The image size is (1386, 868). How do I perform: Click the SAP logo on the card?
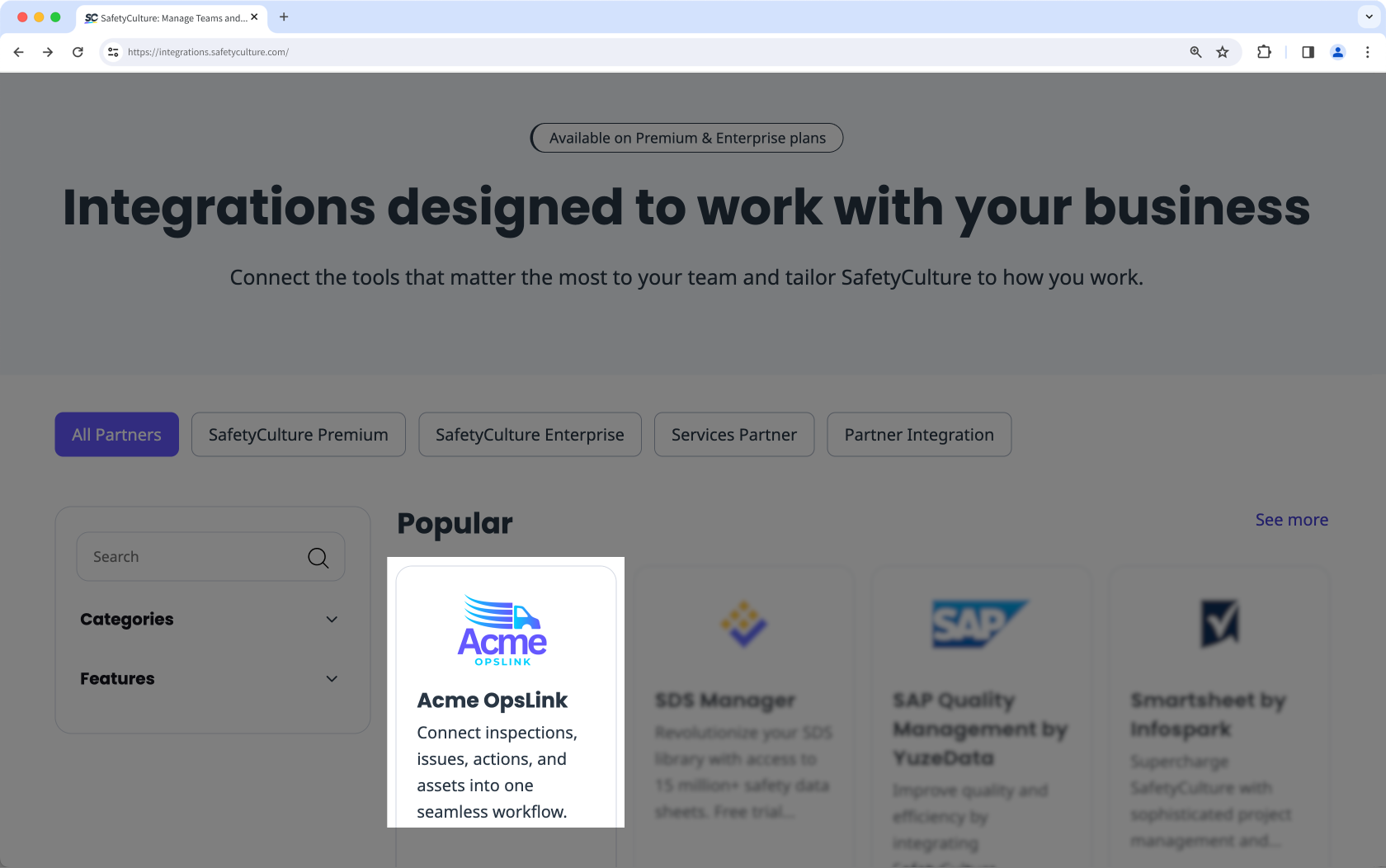coord(979,624)
